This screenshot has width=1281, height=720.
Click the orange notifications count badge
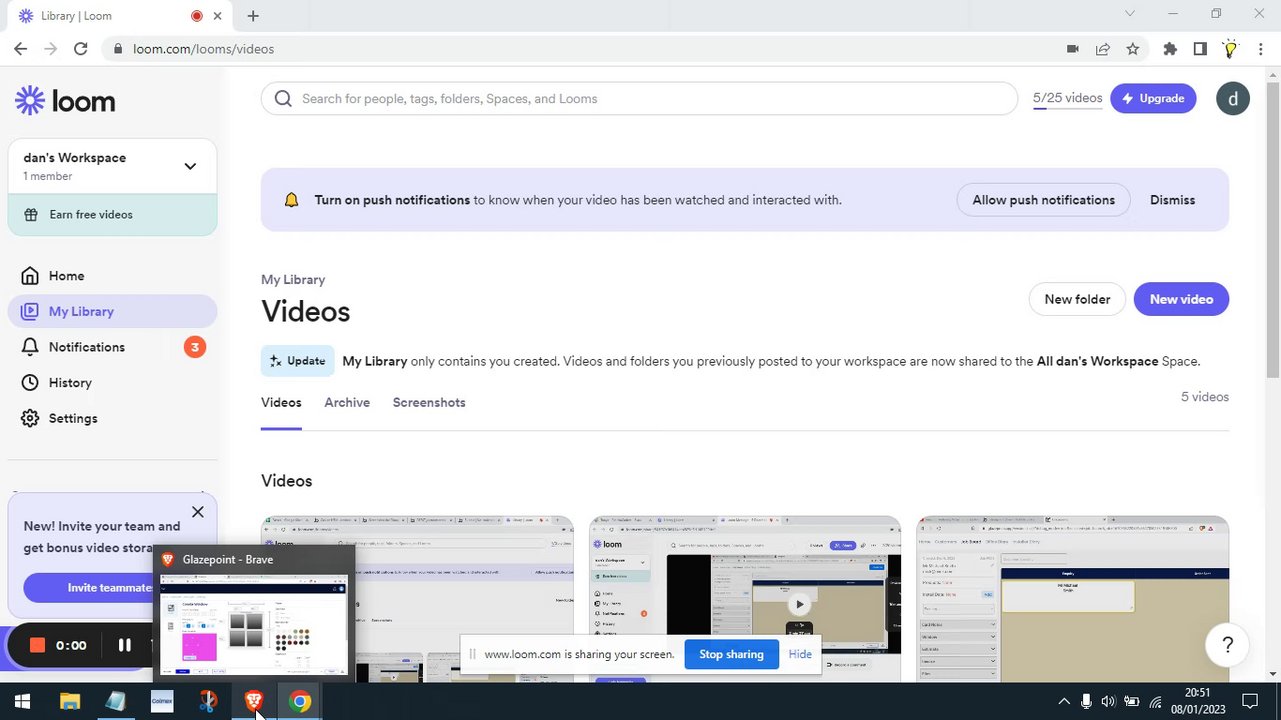click(x=195, y=347)
